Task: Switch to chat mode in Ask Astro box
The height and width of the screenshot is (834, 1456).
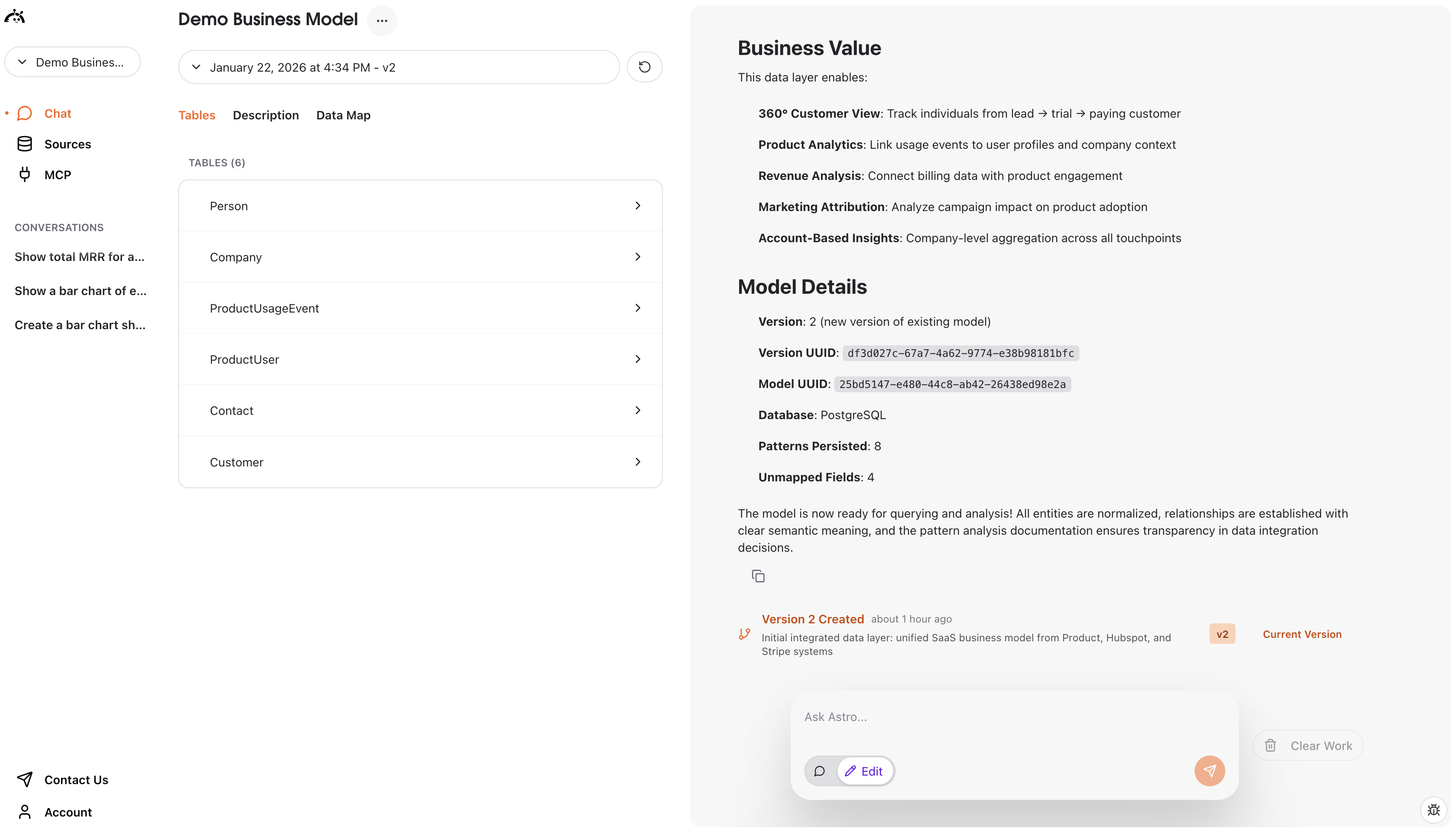Action: click(x=820, y=771)
